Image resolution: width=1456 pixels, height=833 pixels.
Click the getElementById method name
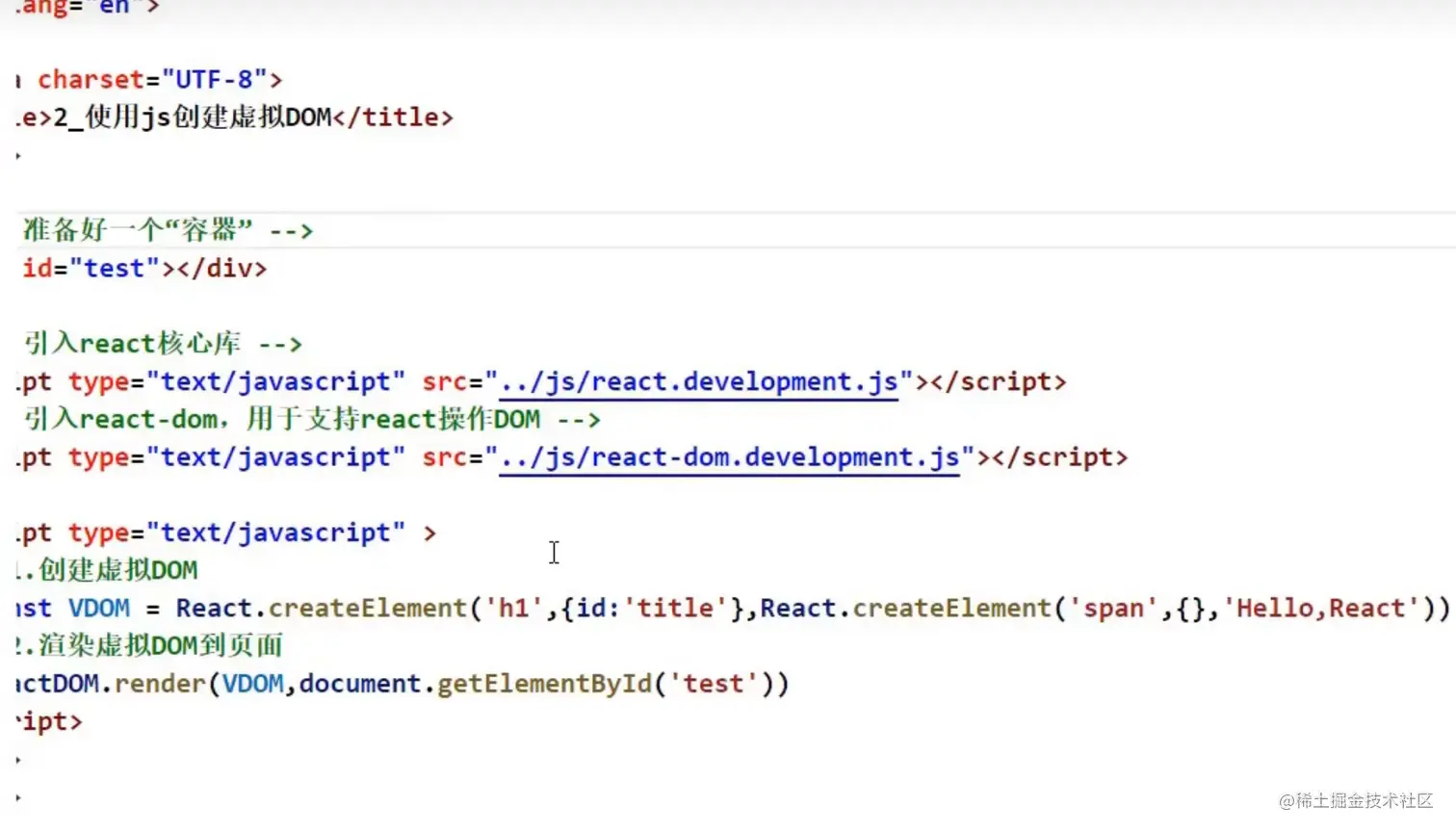pos(545,684)
